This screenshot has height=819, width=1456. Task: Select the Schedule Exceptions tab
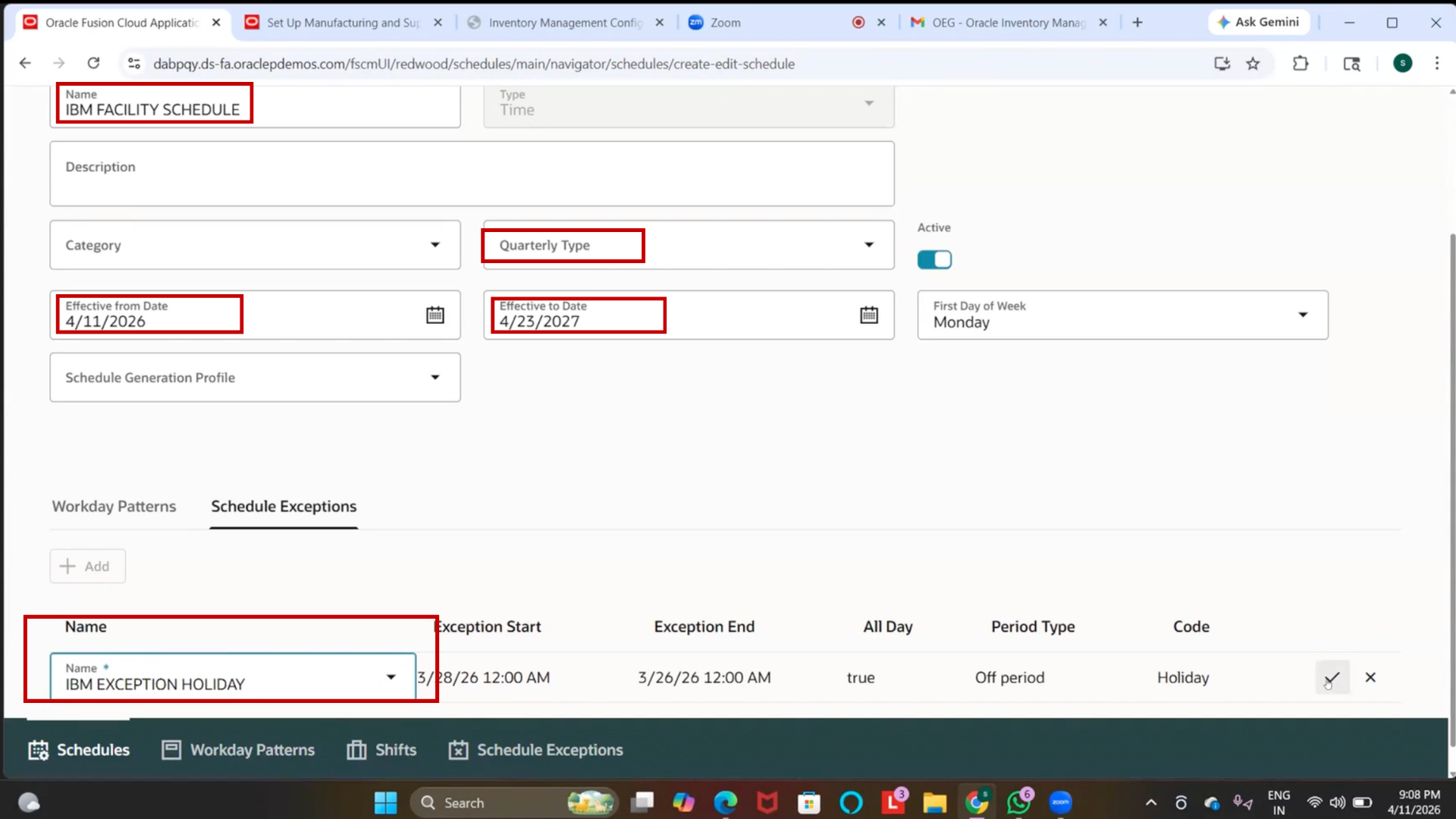point(284,506)
